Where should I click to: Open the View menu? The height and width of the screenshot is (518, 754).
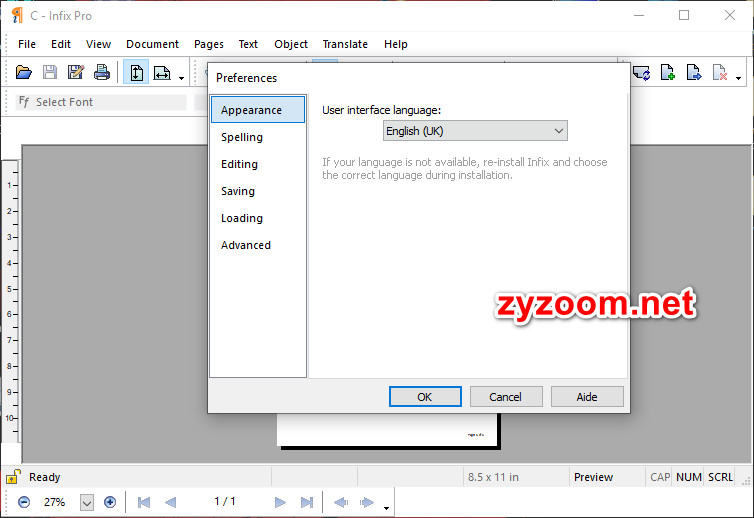98,44
